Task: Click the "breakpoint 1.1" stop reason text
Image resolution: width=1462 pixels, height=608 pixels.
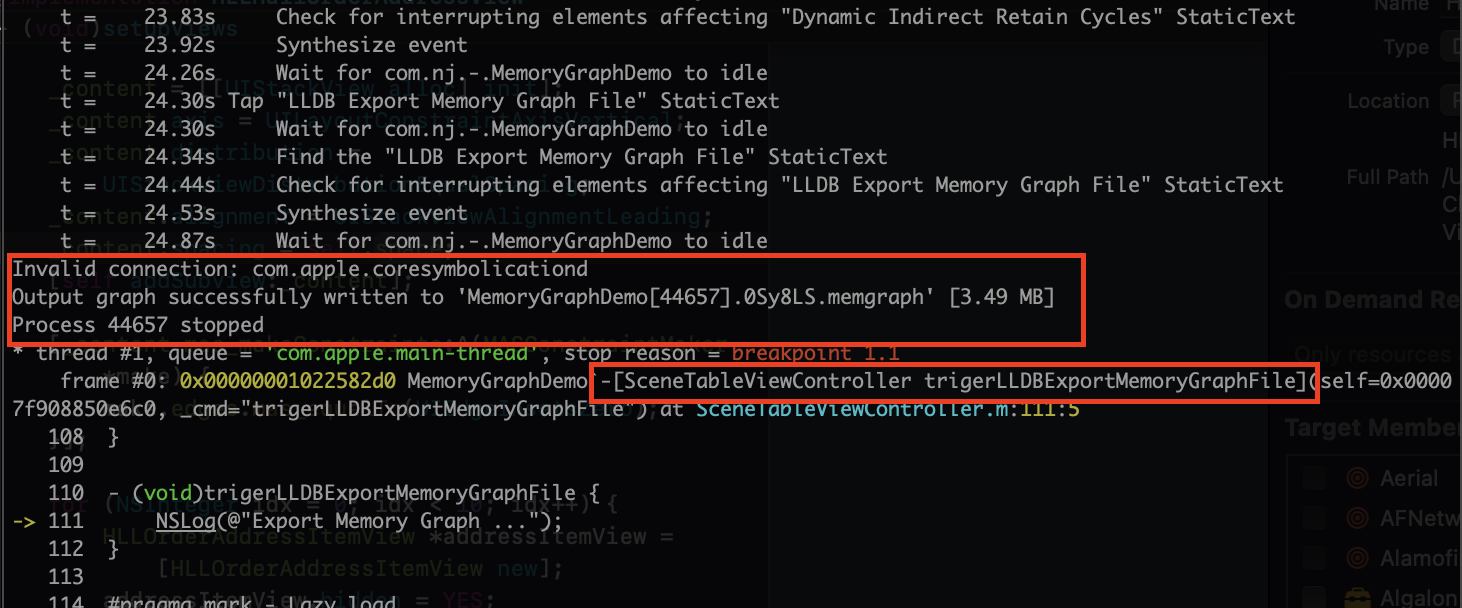Action: coord(816,353)
